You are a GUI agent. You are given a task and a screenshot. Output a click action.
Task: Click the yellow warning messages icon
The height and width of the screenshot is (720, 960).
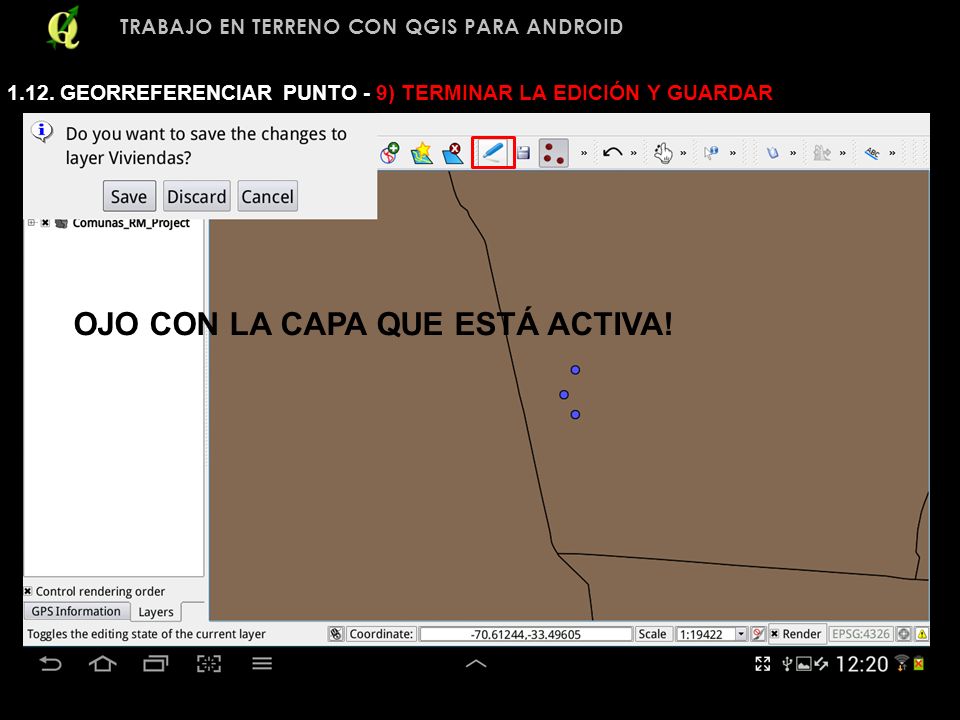922,634
